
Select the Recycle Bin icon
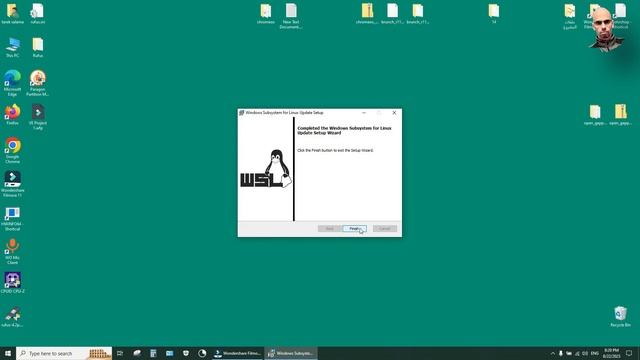tap(620, 317)
